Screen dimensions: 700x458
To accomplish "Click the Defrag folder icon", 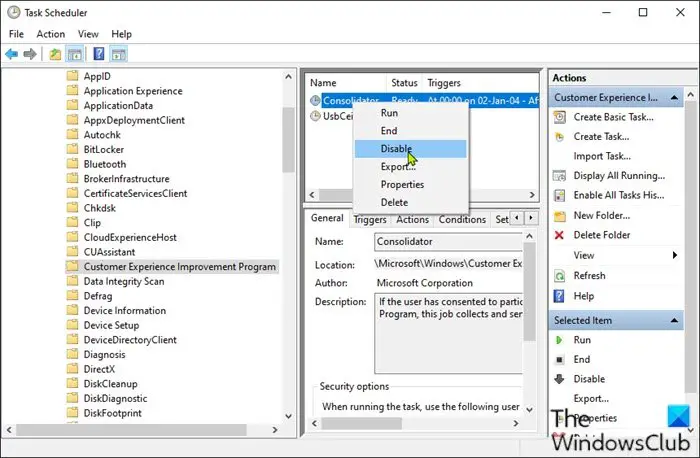I will click(x=72, y=296).
